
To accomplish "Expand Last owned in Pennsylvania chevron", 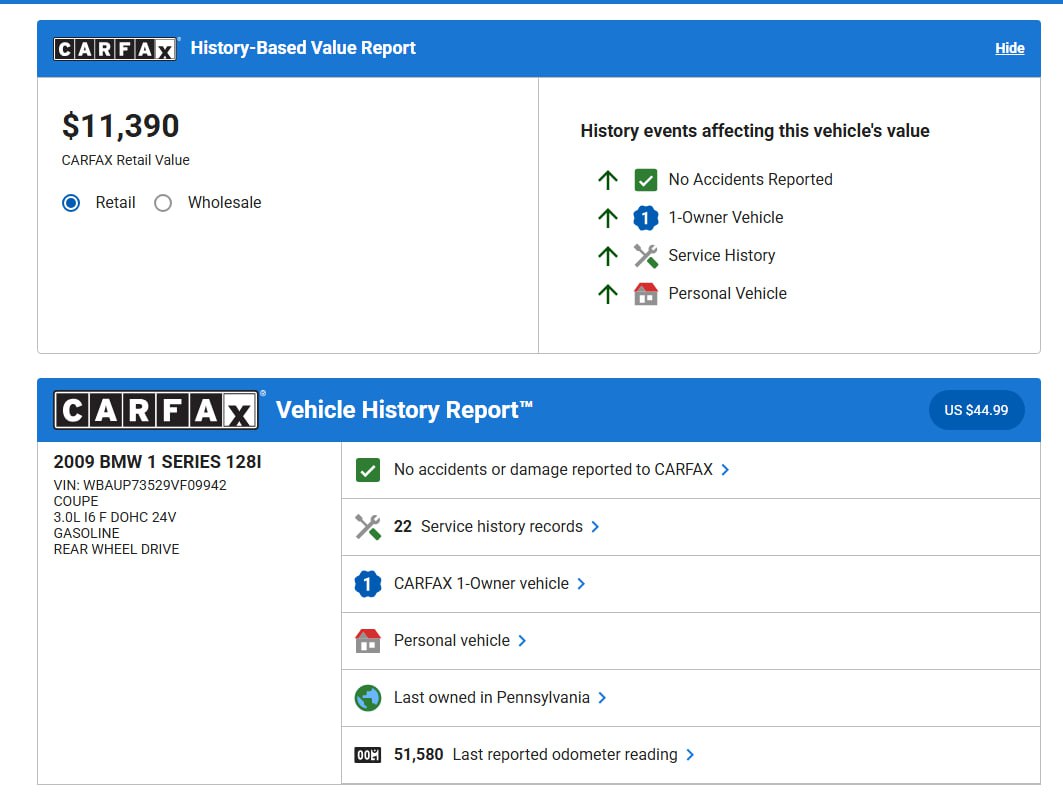I will coord(601,698).
